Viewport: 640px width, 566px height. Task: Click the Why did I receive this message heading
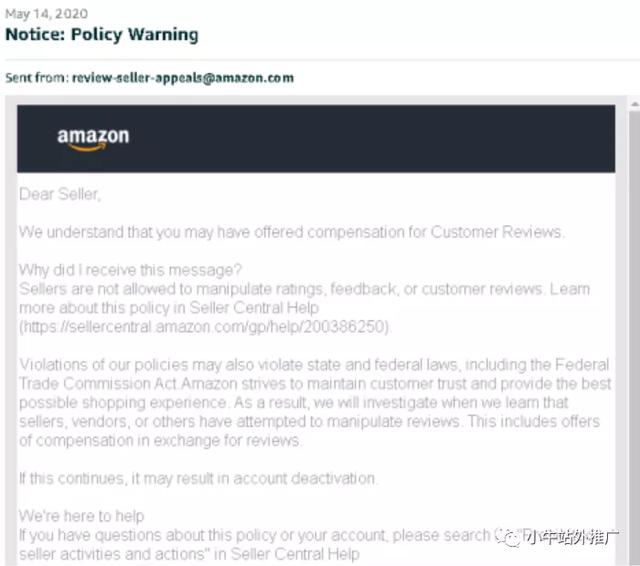pyautogui.click(x=130, y=270)
